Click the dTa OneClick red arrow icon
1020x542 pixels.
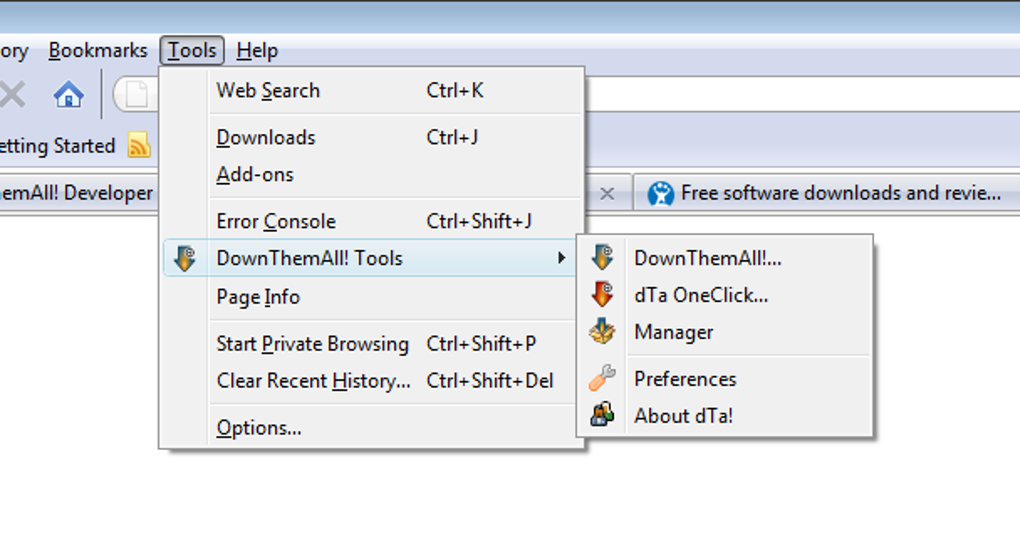[602, 295]
